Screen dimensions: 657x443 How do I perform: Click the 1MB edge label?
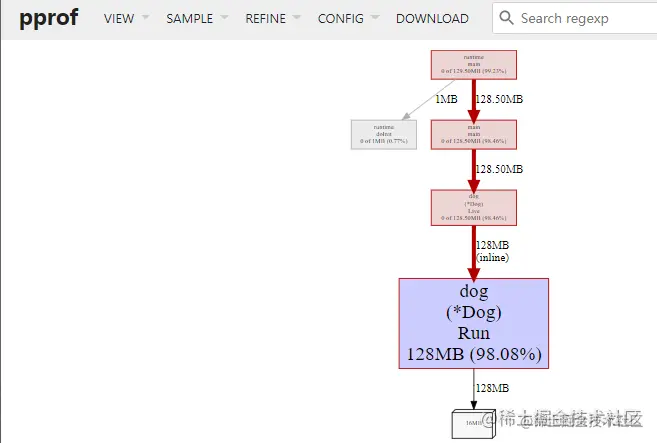coord(446,99)
